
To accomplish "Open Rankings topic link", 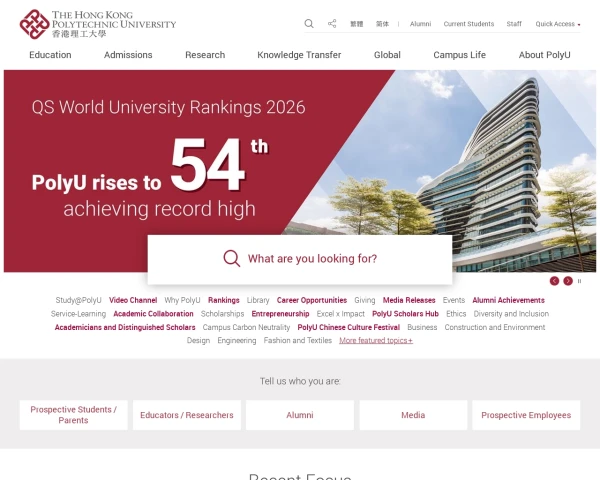I will pyautogui.click(x=224, y=300).
